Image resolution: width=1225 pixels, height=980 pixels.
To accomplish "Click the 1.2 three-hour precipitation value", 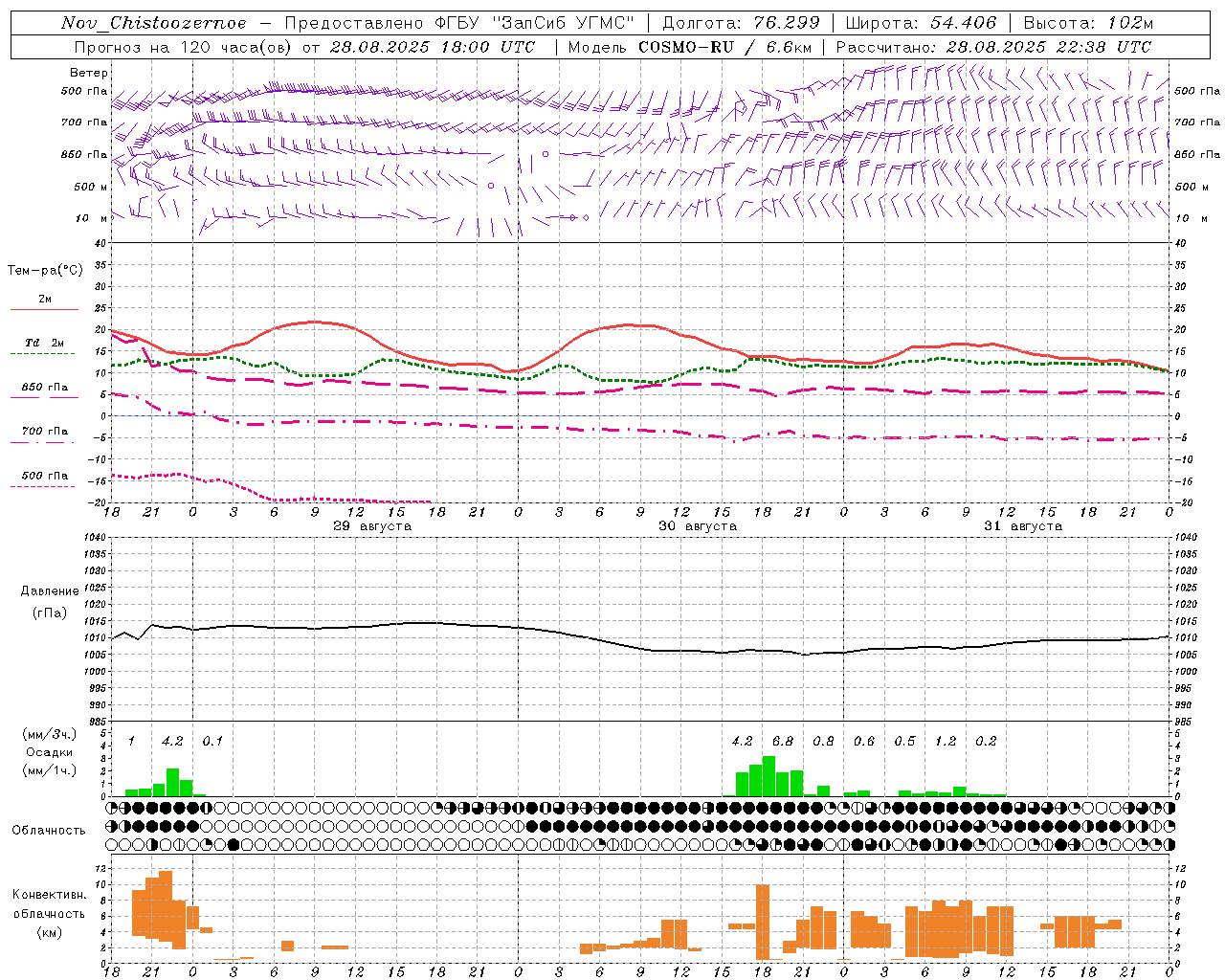I will coord(946,741).
